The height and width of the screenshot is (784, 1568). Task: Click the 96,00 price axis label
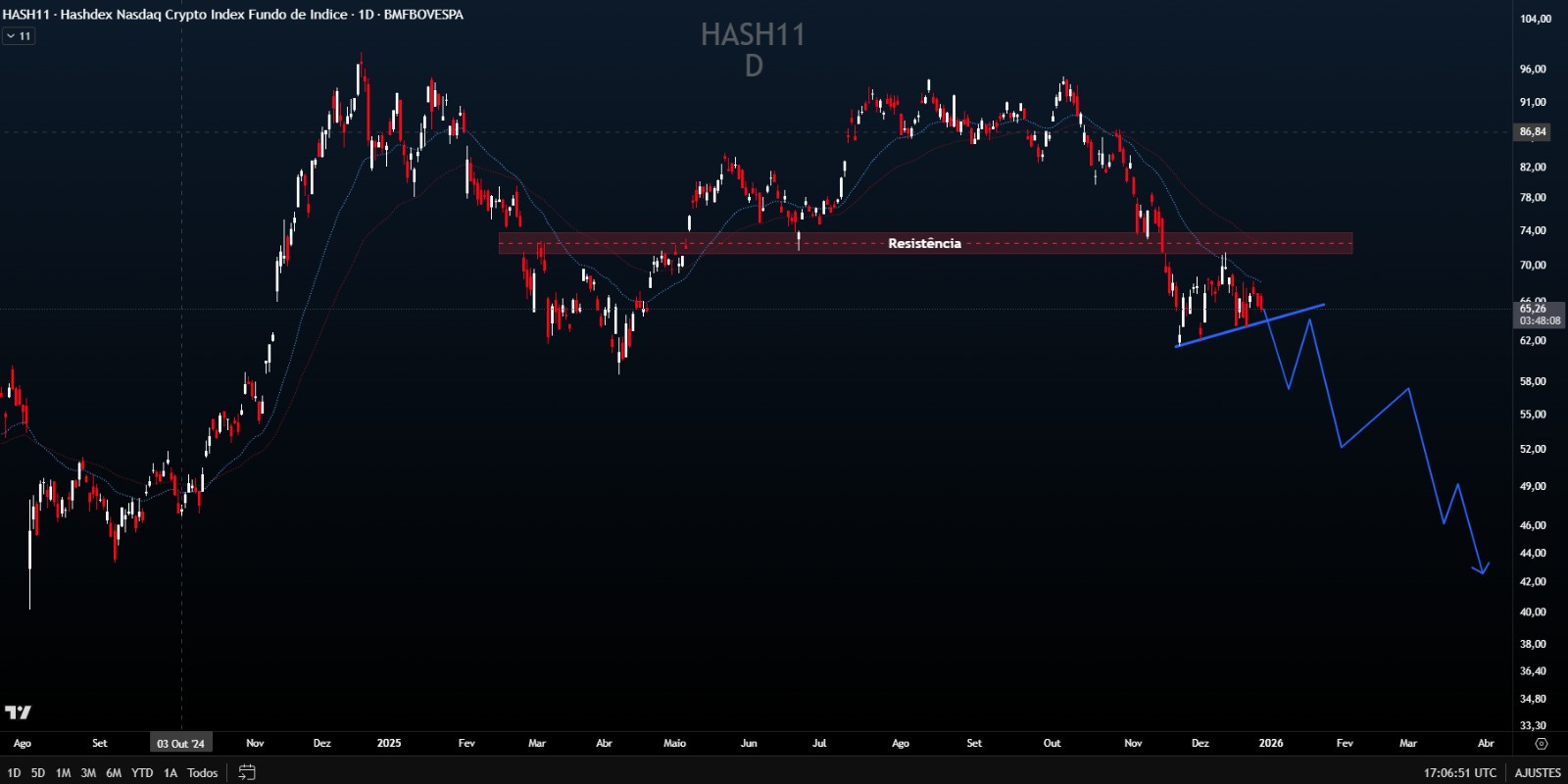(x=1533, y=70)
